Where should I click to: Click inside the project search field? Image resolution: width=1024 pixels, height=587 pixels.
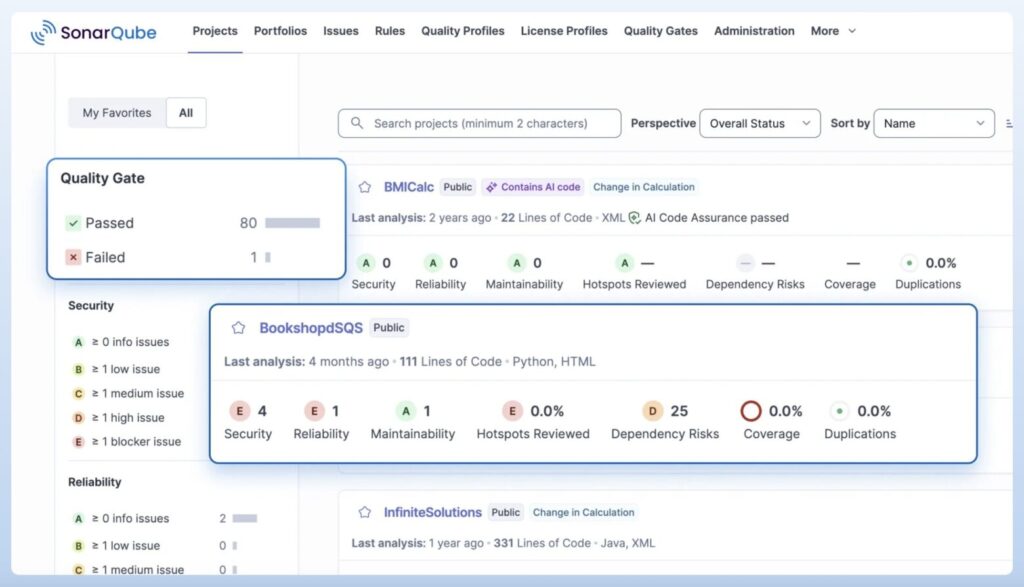click(x=478, y=123)
